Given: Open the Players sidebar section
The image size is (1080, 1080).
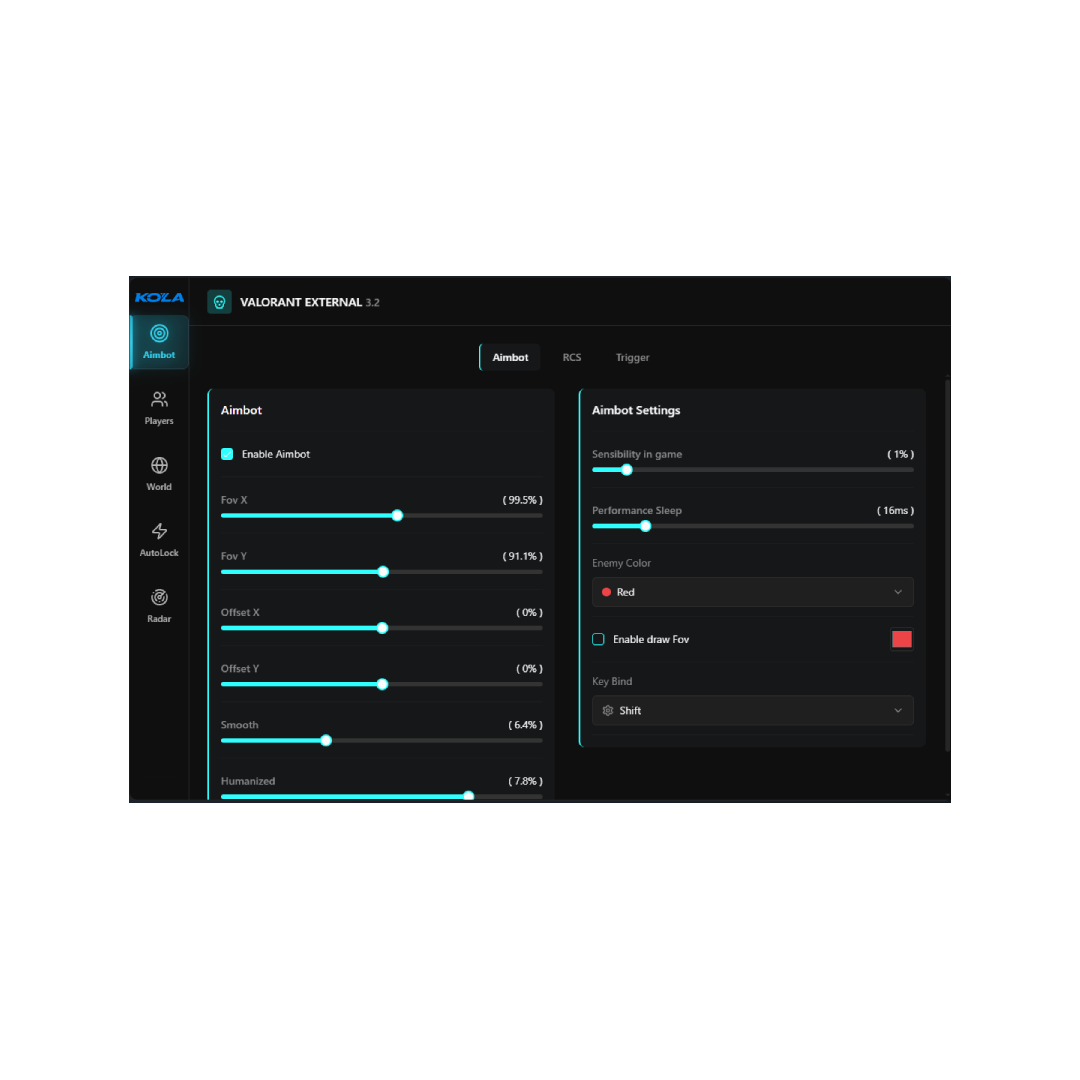Looking at the screenshot, I should (x=159, y=407).
